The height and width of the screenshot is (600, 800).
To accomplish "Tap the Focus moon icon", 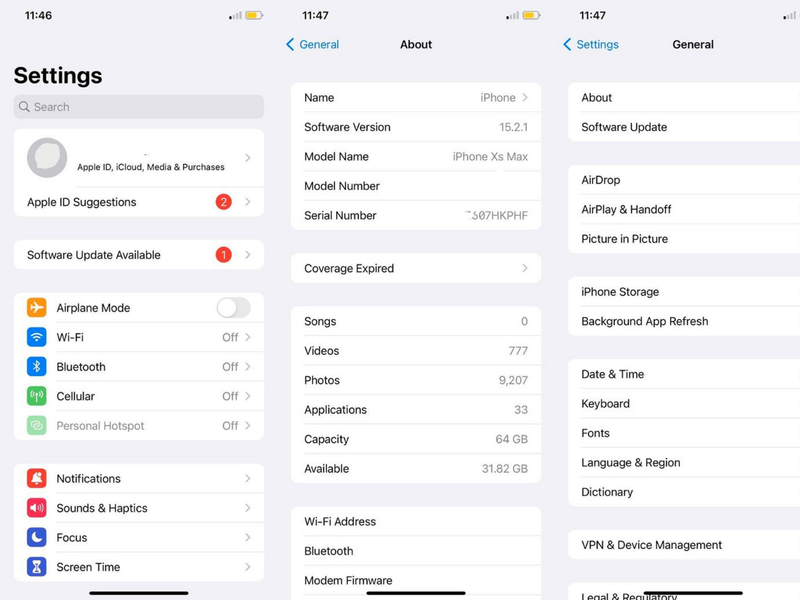I will [37, 537].
